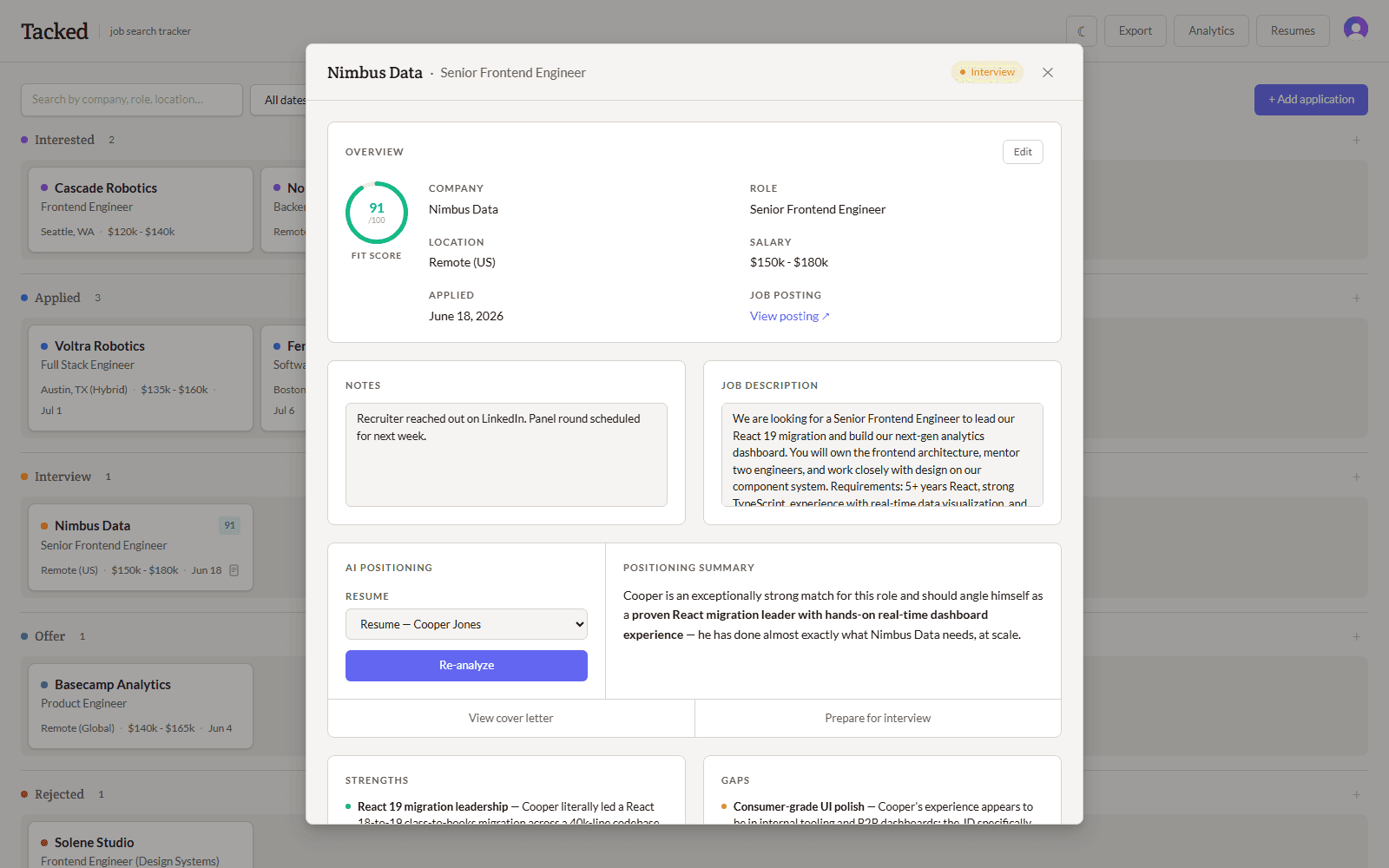
Task: Edit the overview details
Action: [1023, 152]
